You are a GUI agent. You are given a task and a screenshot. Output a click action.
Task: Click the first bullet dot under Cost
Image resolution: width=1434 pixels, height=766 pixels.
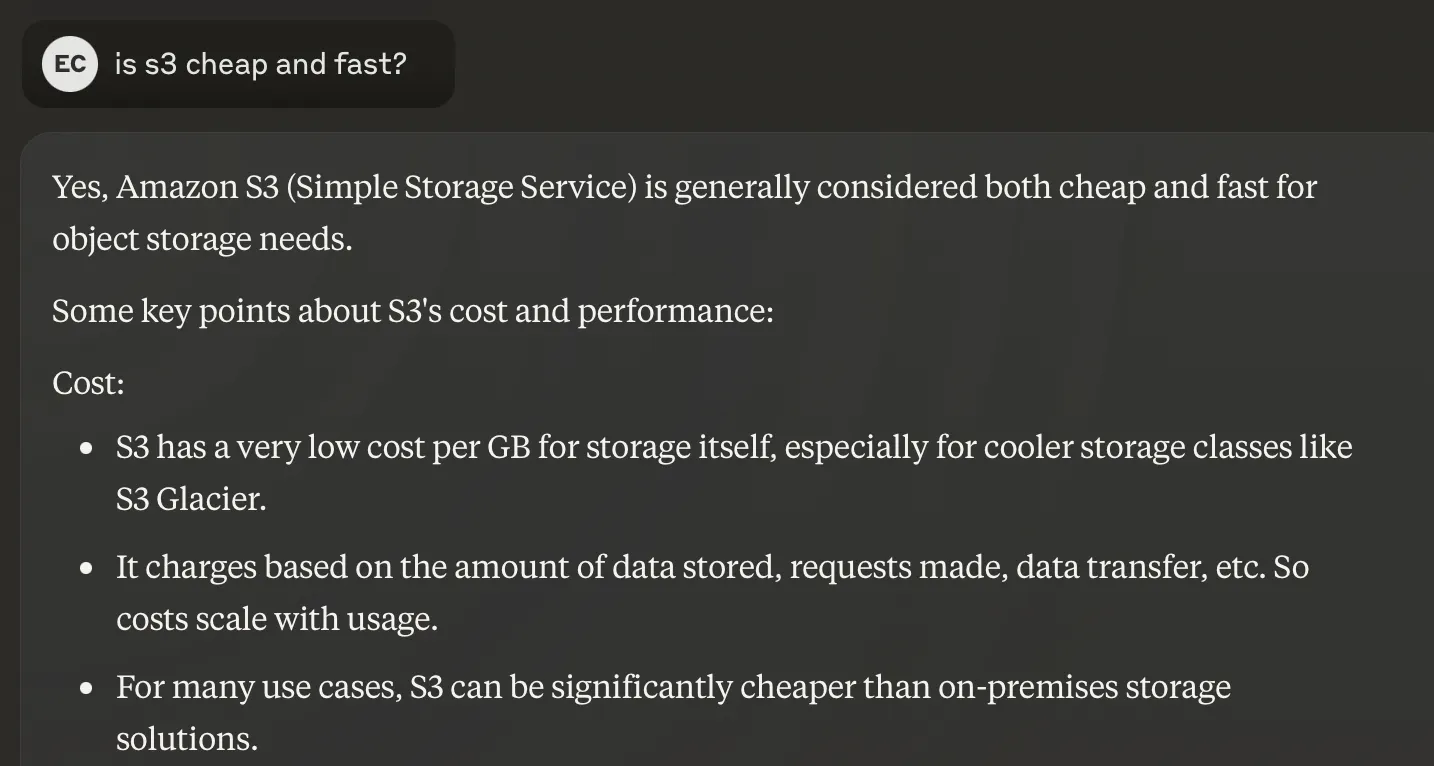pos(87,447)
